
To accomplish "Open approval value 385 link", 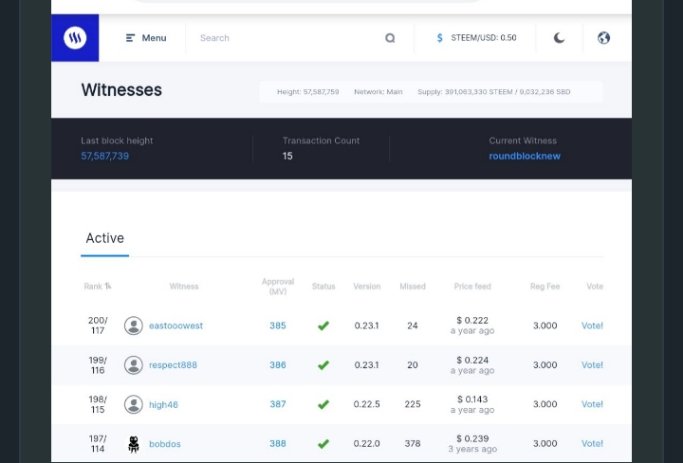I will coord(278,325).
